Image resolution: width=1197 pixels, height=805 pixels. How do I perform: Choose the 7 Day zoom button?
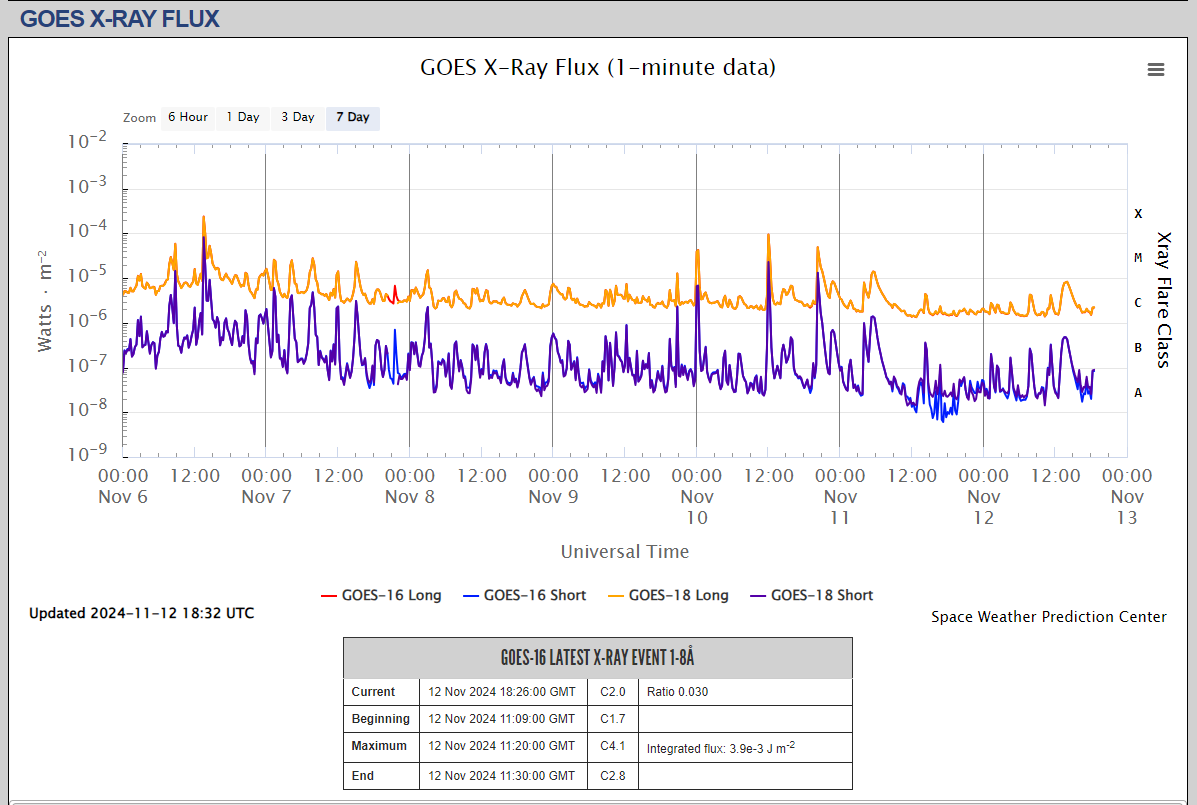tap(352, 118)
